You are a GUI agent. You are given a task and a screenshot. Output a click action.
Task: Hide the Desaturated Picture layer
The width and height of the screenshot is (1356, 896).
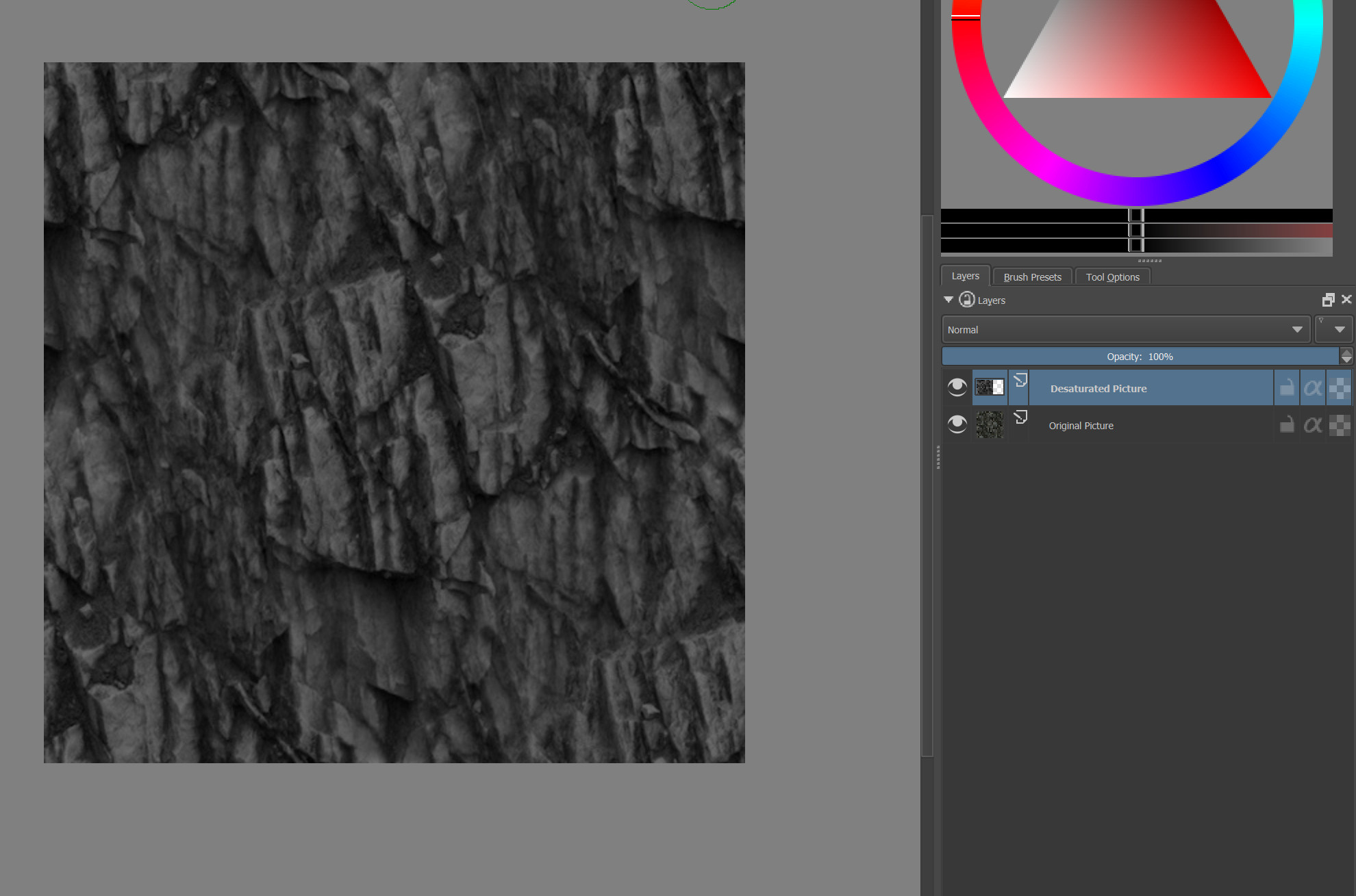click(x=957, y=387)
